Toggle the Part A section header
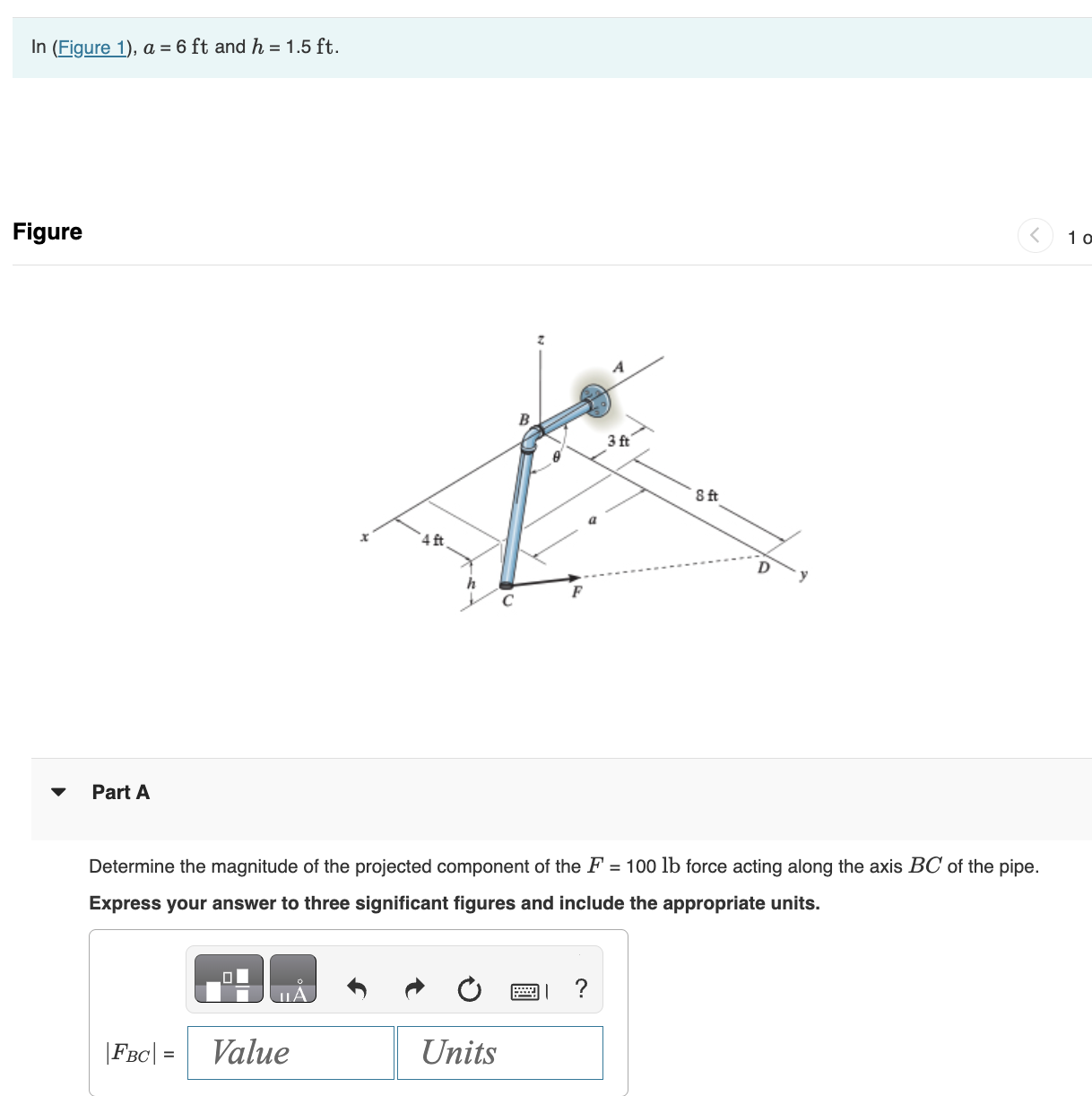Screen dimensions: 1092x1096 tap(120, 791)
